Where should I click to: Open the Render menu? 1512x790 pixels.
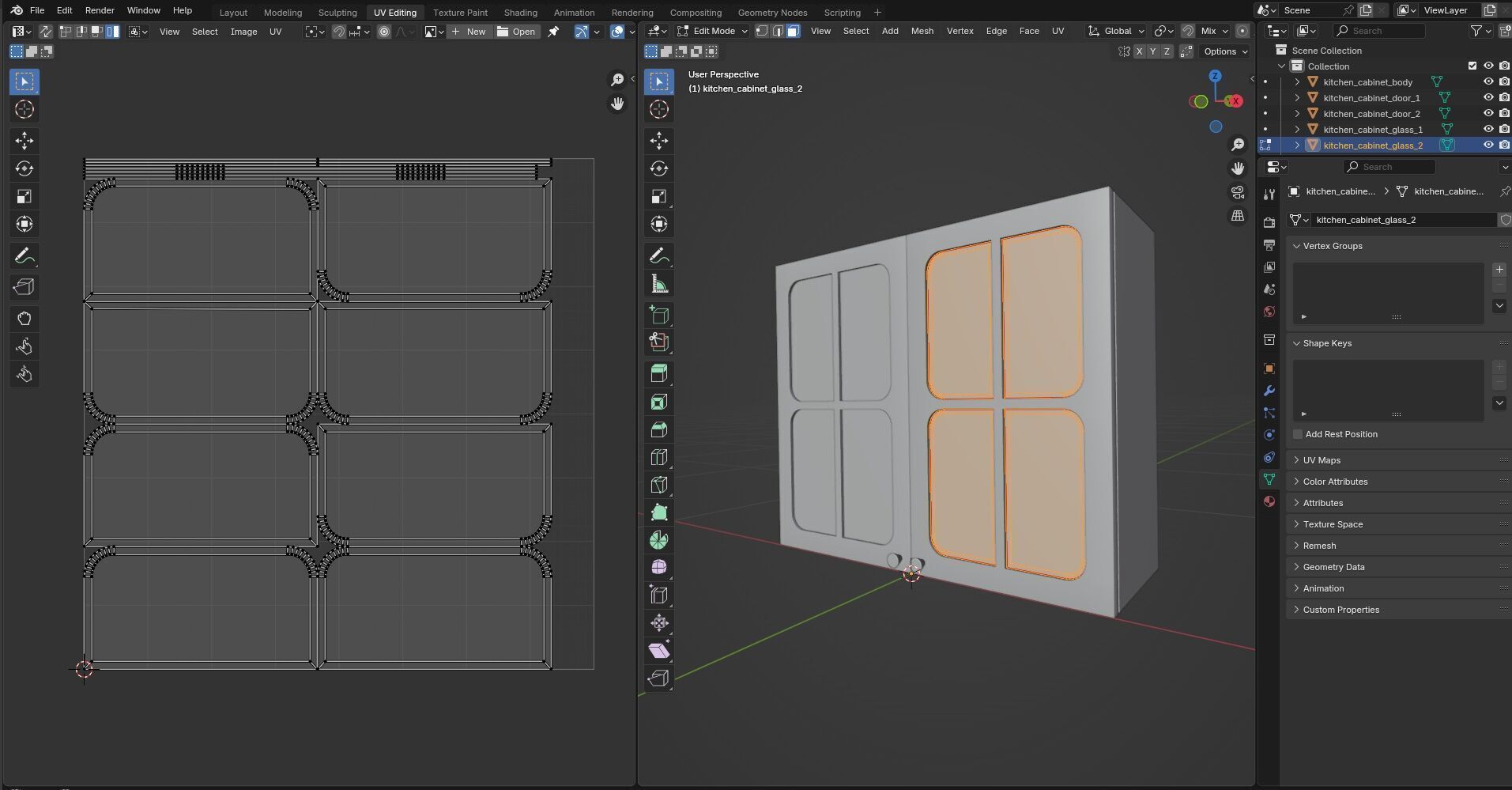[x=100, y=10]
